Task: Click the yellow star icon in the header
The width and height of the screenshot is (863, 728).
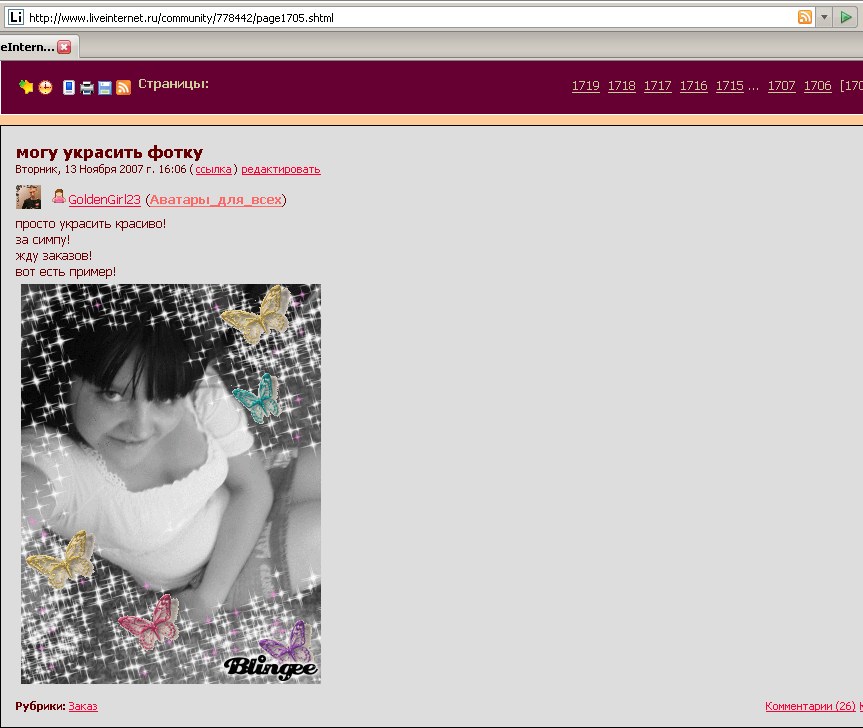Action: pos(26,87)
